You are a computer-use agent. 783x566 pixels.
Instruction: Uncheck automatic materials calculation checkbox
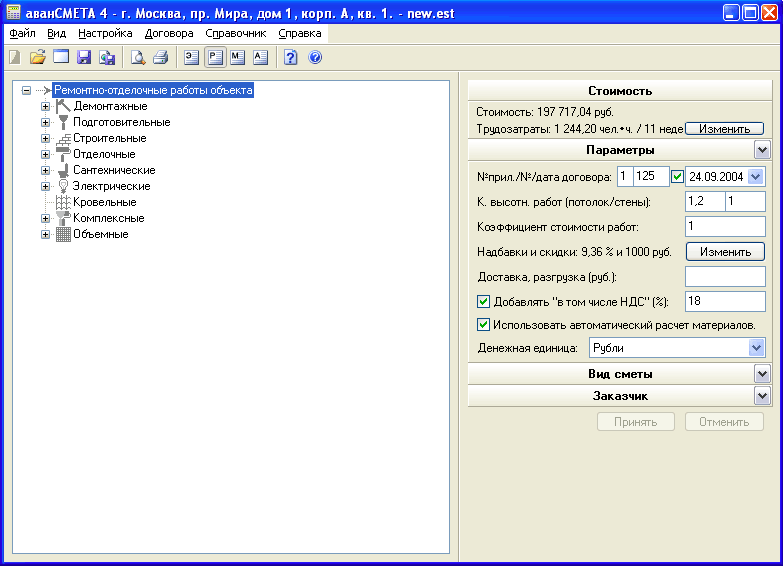point(484,325)
